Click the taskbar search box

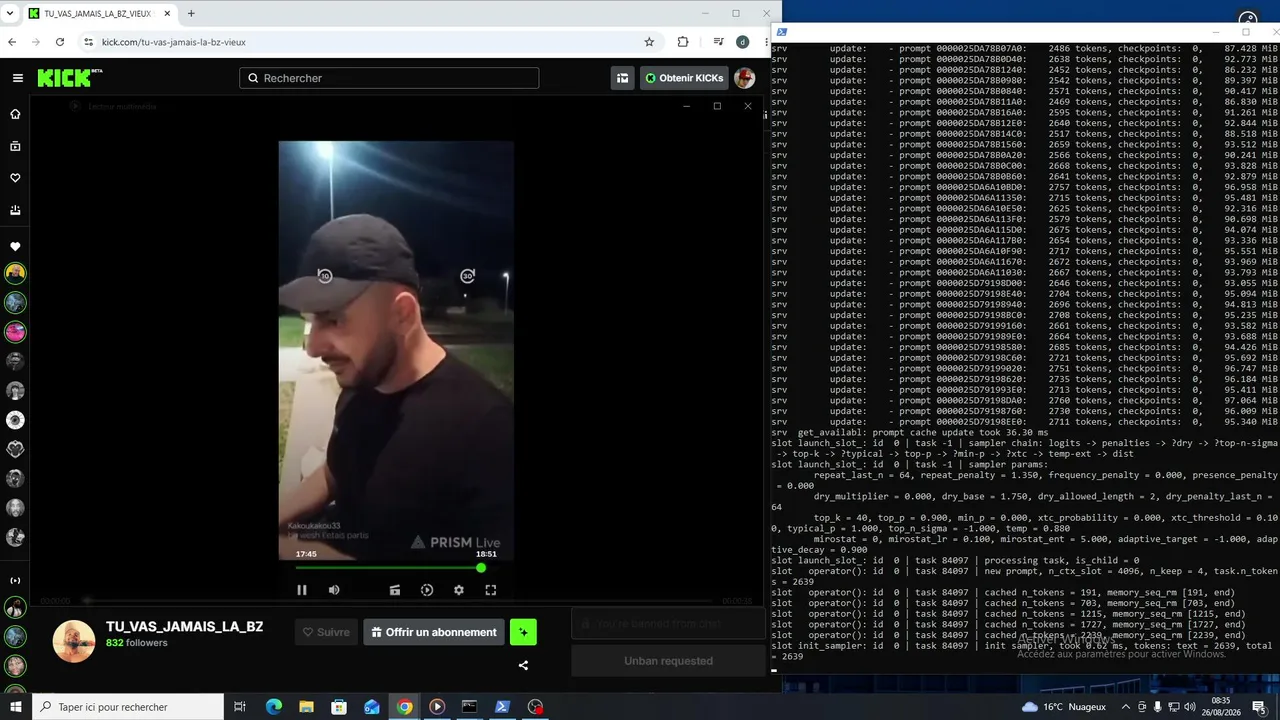coord(127,707)
